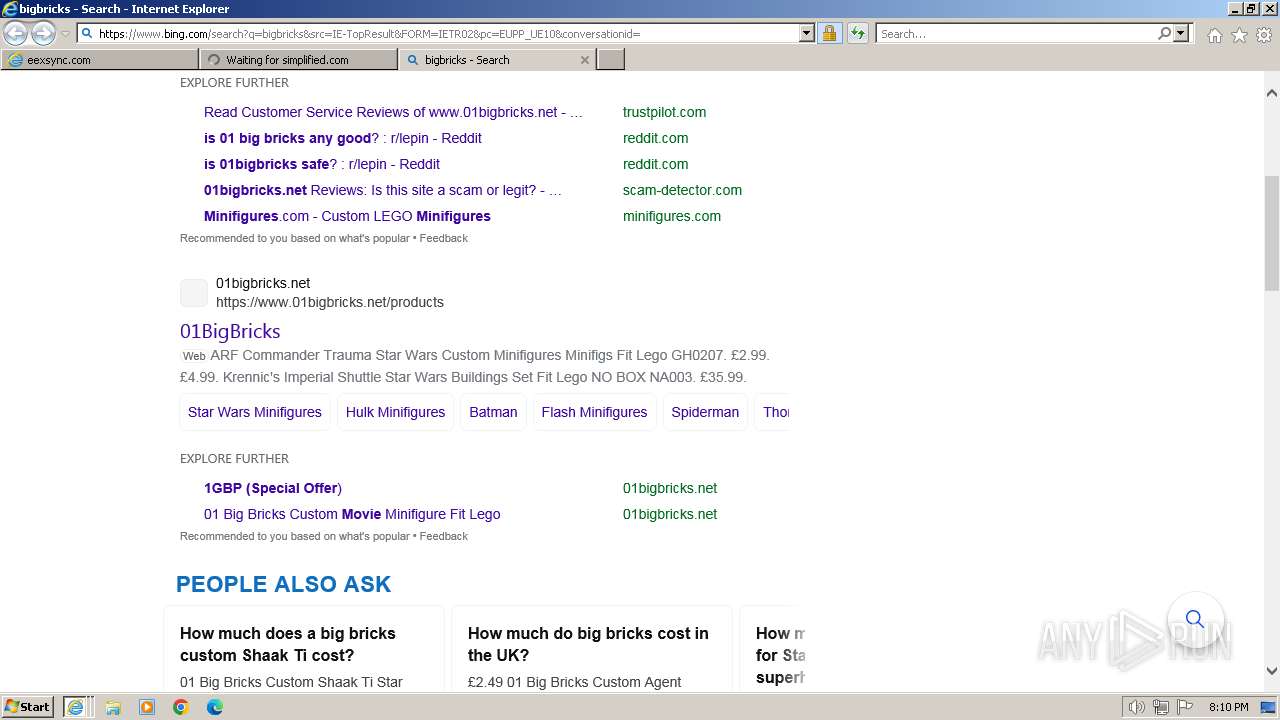Click the 8:10 PM clock
The image size is (1280, 720).
tap(1228, 707)
